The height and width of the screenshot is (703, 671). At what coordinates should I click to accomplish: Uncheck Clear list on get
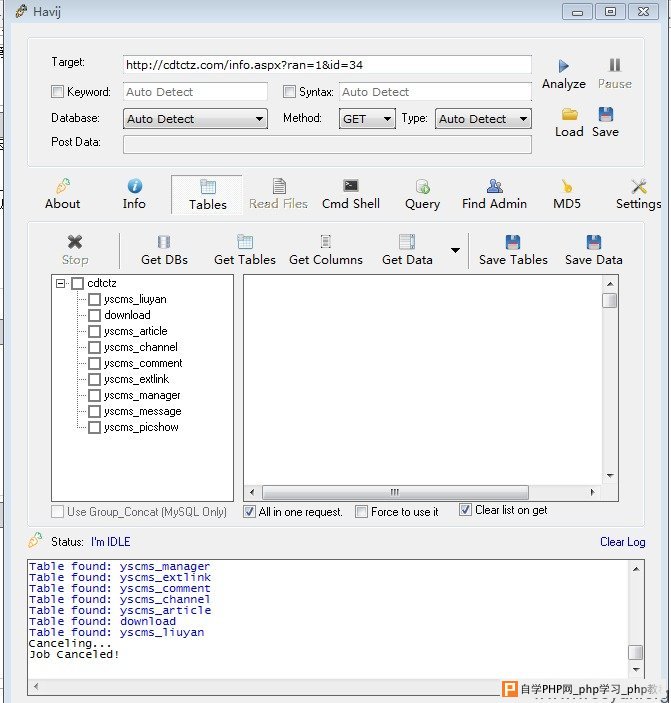[x=465, y=510]
